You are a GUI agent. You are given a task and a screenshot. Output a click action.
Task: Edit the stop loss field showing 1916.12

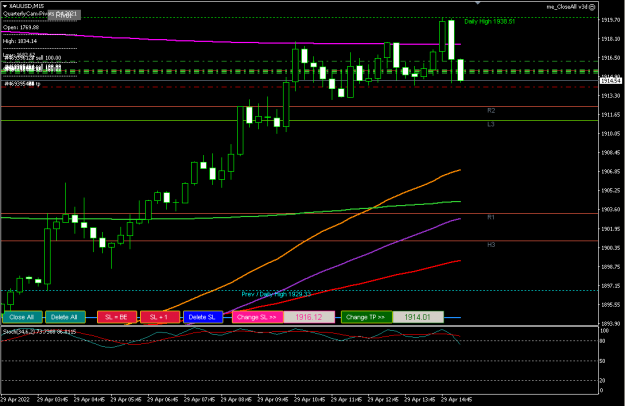[309, 317]
